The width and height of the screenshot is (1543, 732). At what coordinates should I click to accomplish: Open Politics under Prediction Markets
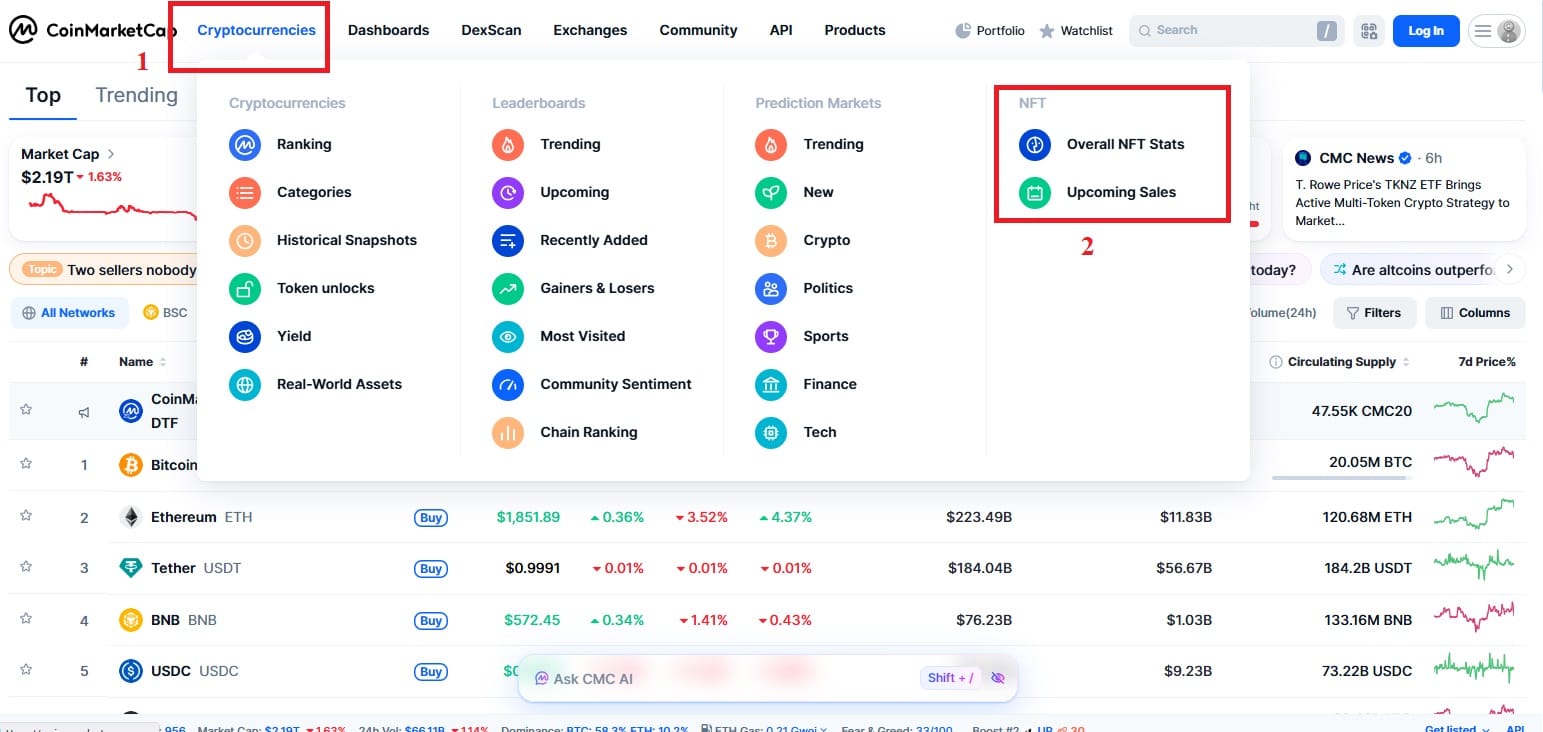pos(804,288)
